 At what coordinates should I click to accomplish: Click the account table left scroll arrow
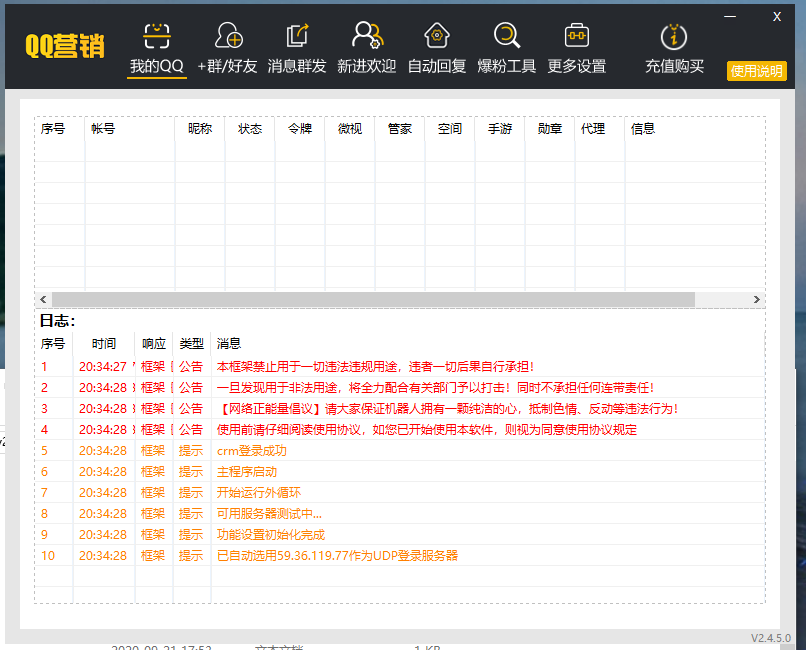coord(43,299)
